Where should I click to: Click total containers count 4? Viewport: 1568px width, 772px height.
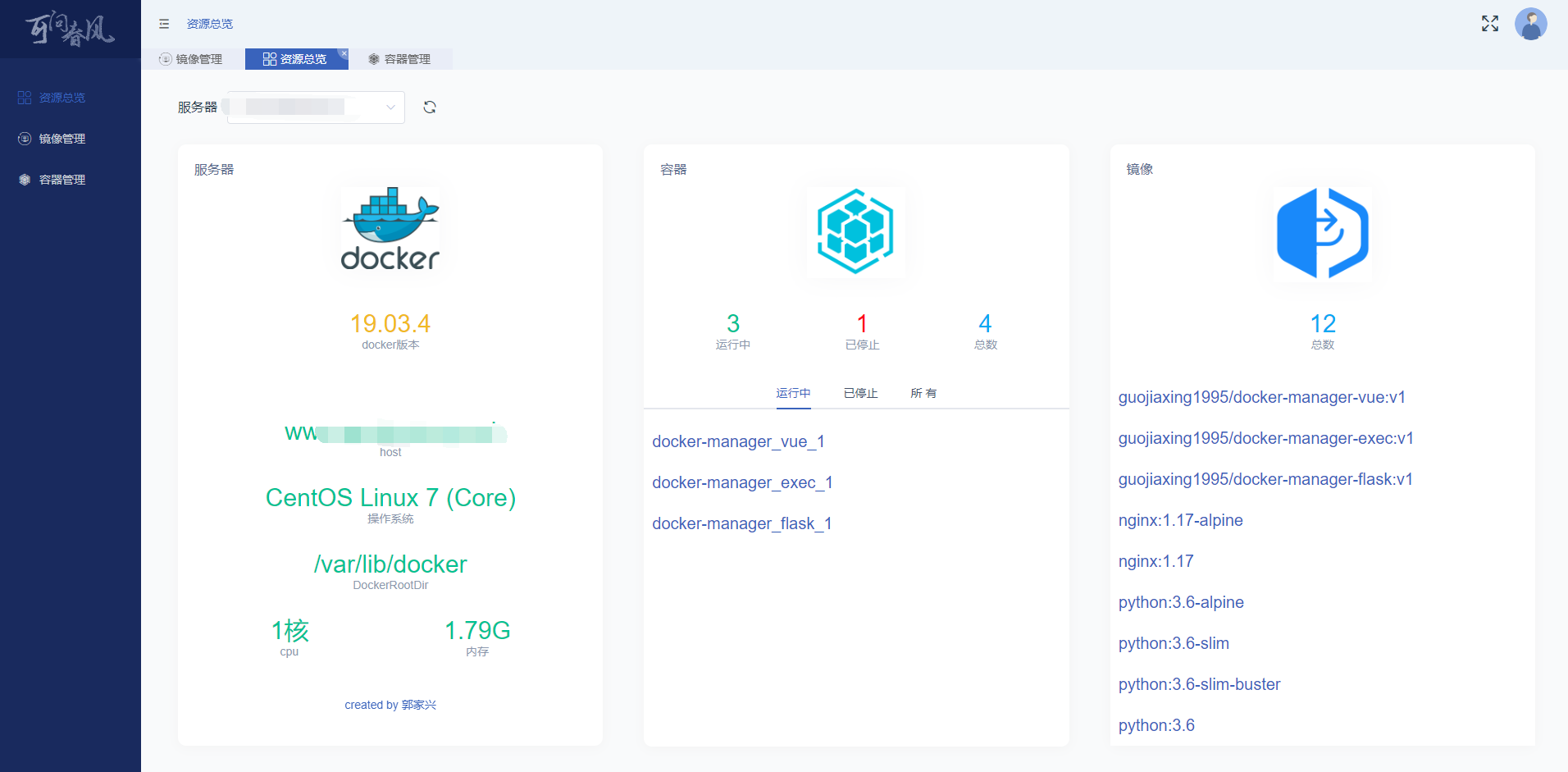[x=985, y=323]
